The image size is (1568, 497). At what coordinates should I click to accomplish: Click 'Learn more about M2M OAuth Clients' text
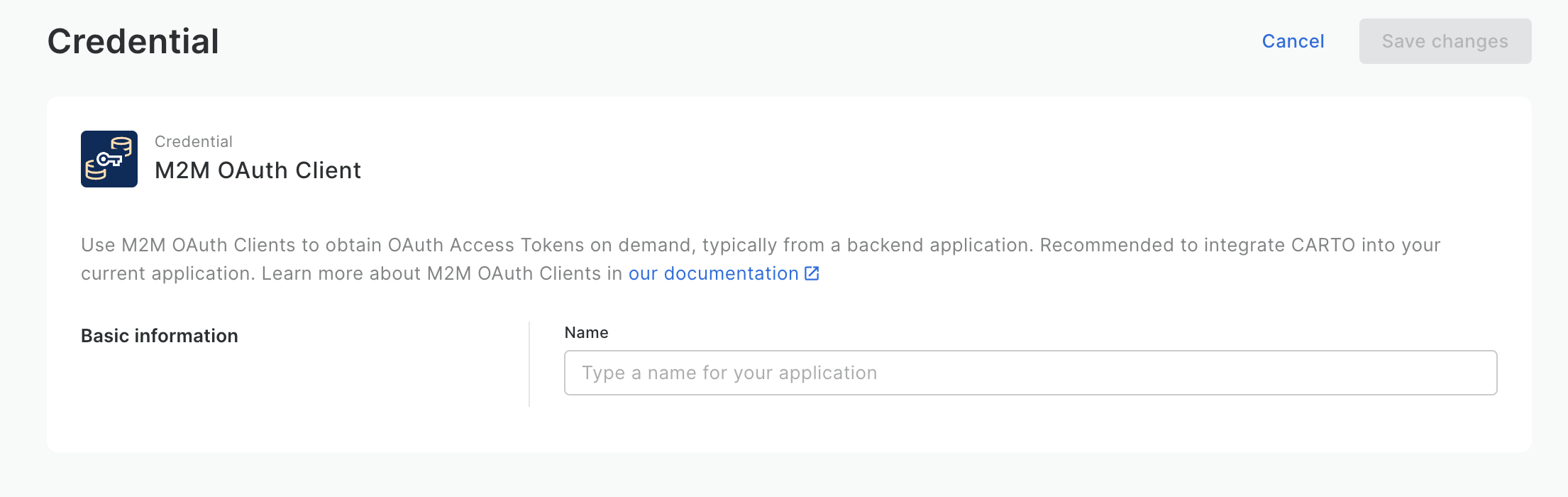[x=431, y=273]
